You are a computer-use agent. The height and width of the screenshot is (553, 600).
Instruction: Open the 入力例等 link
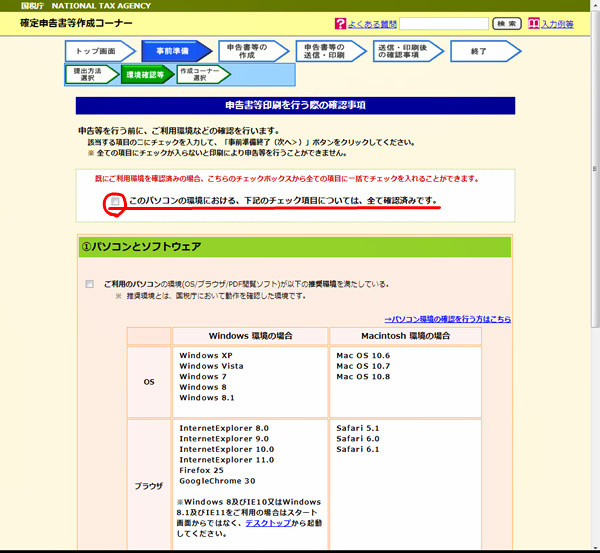tap(557, 24)
